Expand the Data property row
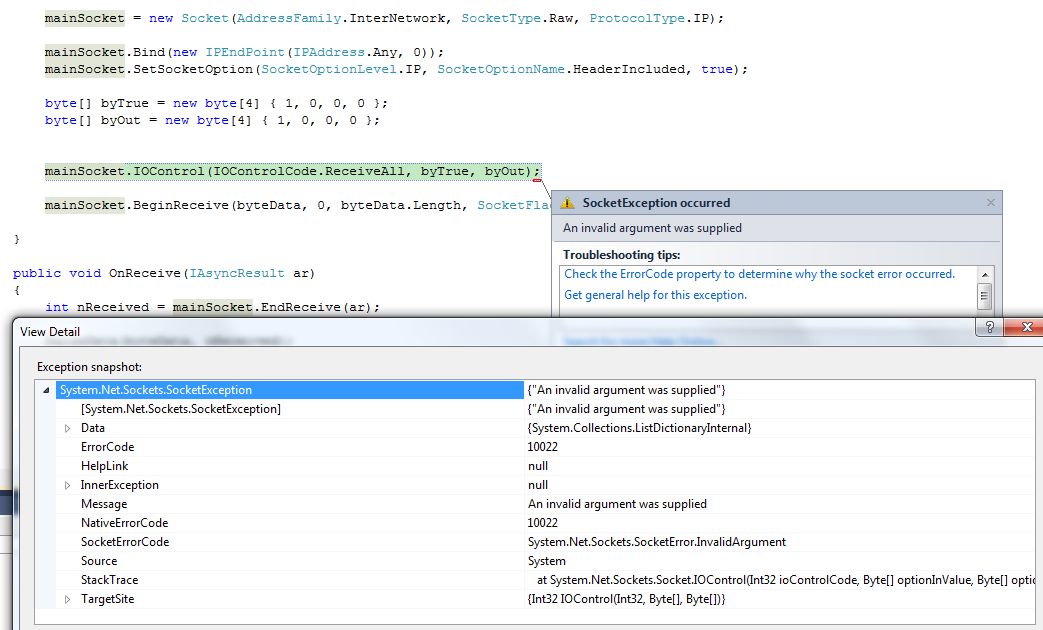 [67, 428]
